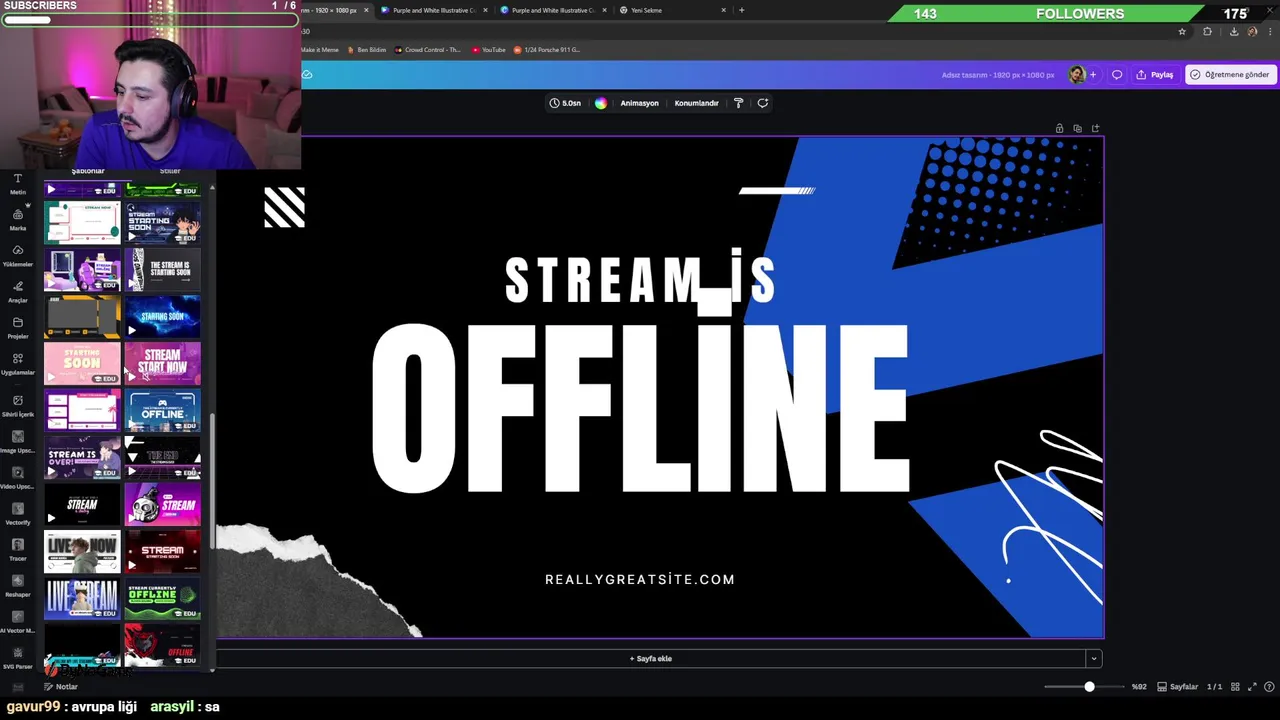This screenshot has width=1280, height=720.
Task: Select the Live Stream blue template
Action: tap(82, 599)
